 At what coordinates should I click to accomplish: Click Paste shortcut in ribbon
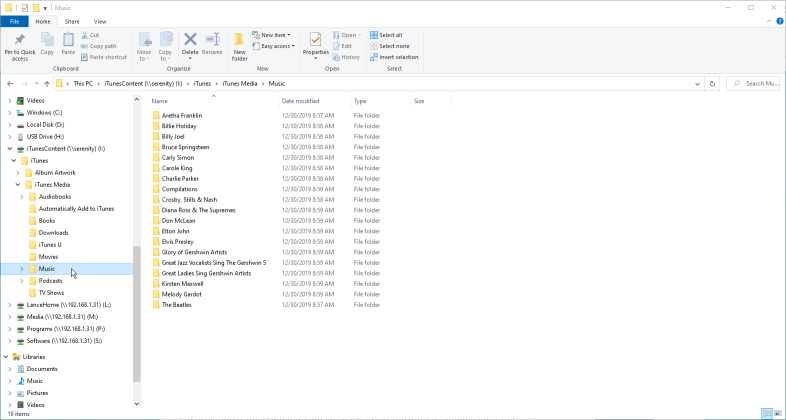tap(104, 57)
